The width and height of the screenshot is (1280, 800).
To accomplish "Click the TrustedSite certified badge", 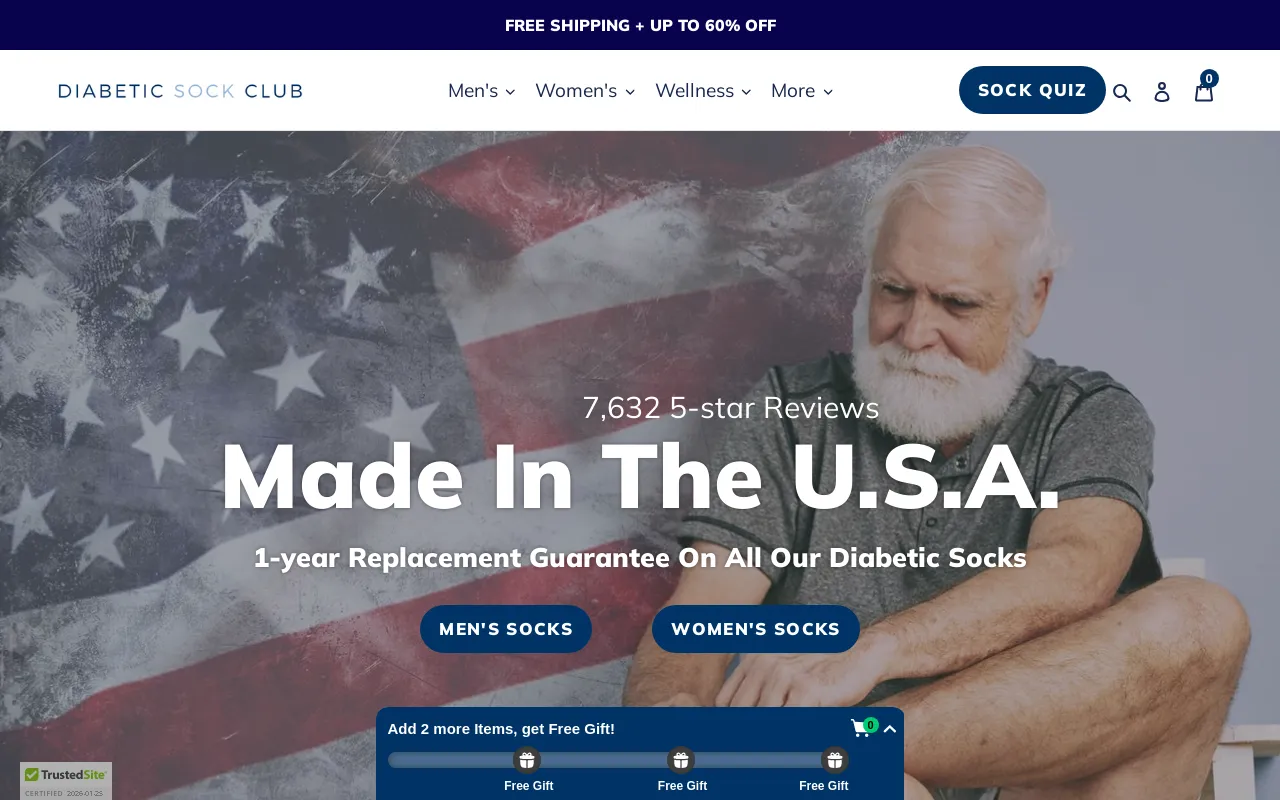I will tap(66, 781).
